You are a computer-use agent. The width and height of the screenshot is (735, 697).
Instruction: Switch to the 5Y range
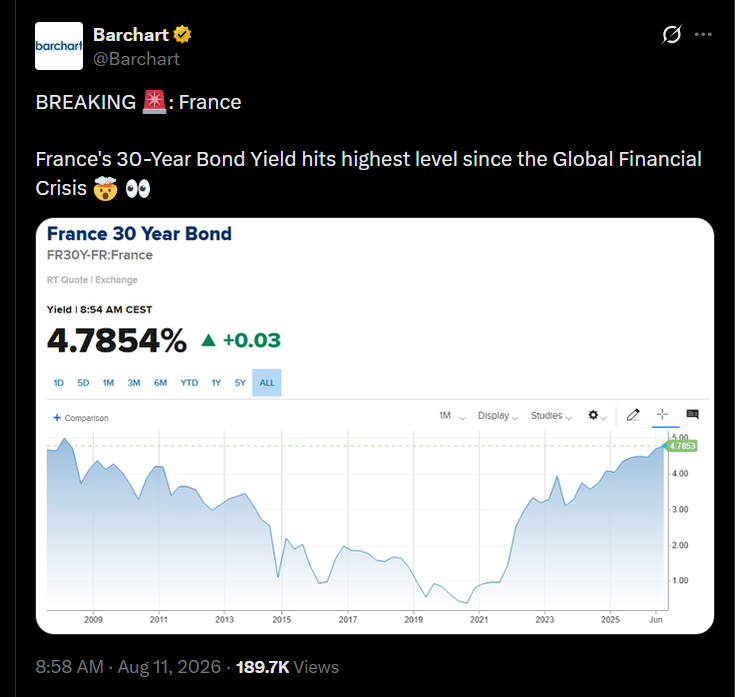click(x=240, y=382)
